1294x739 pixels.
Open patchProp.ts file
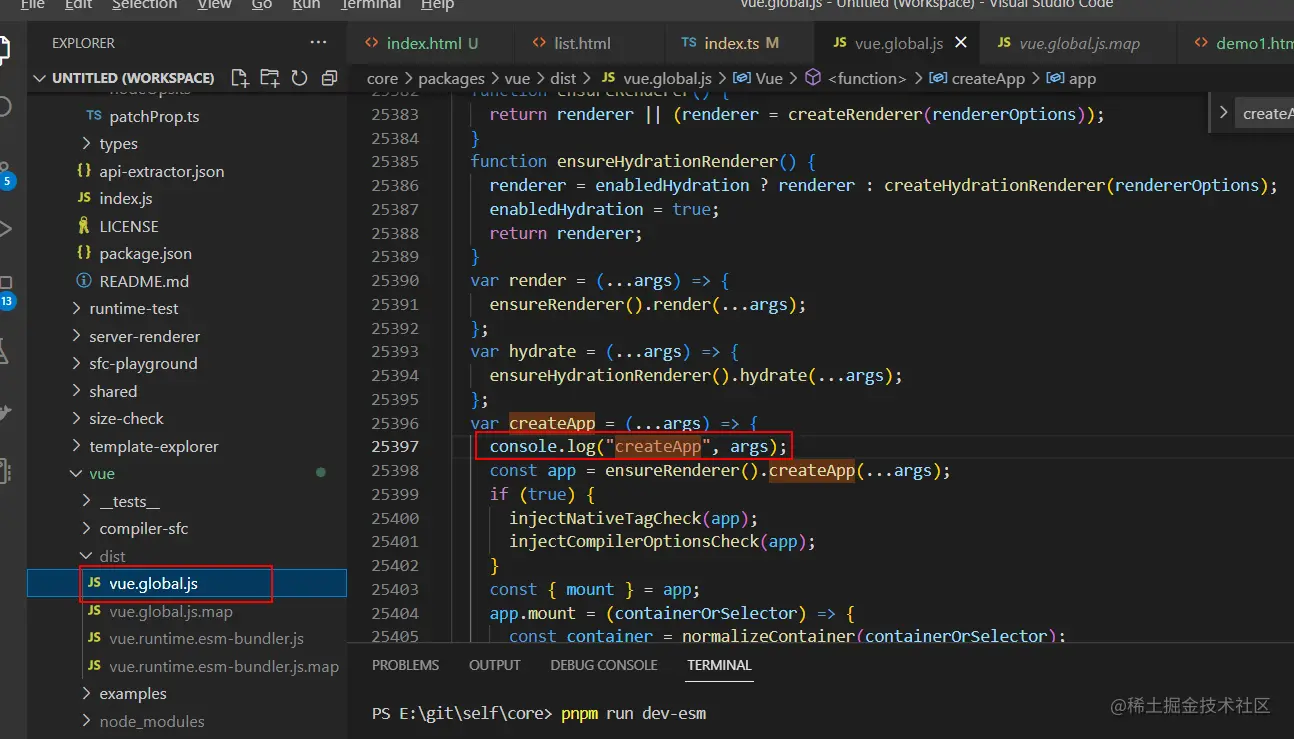(x=154, y=116)
